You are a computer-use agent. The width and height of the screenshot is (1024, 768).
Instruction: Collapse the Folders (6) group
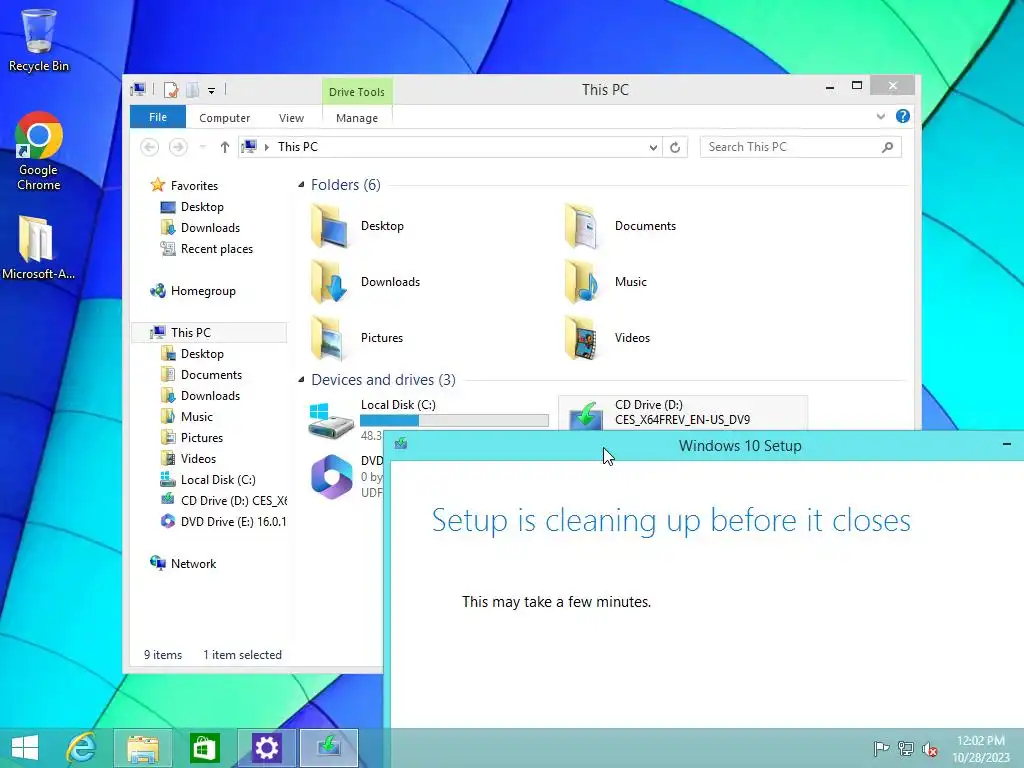point(301,185)
